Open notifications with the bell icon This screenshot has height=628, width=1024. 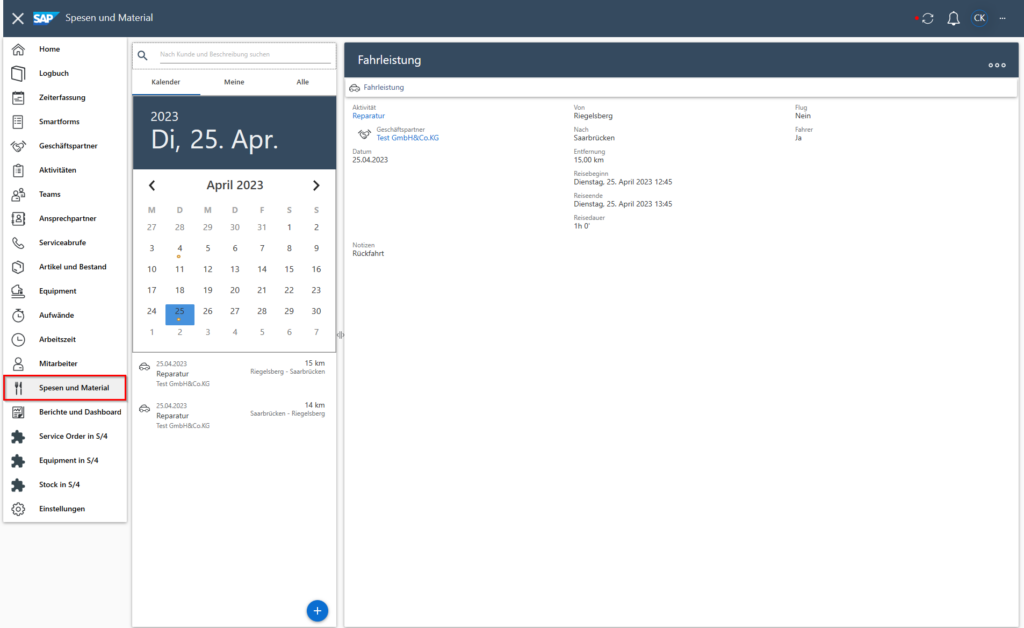coord(953,17)
